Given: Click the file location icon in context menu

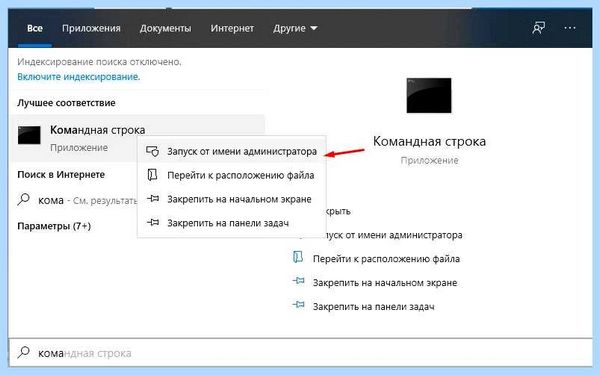Looking at the screenshot, I should [x=152, y=175].
